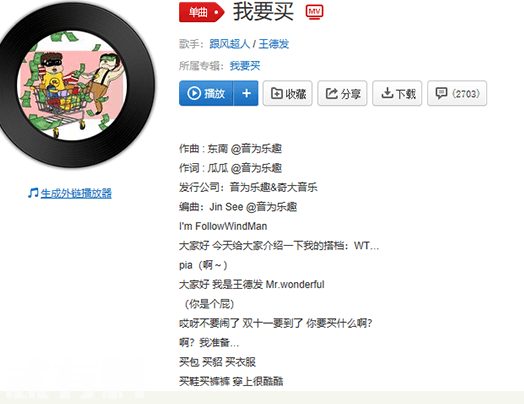524x404 pixels.
Task: Click the share arrow icon on 分享
Action: [x=332, y=93]
